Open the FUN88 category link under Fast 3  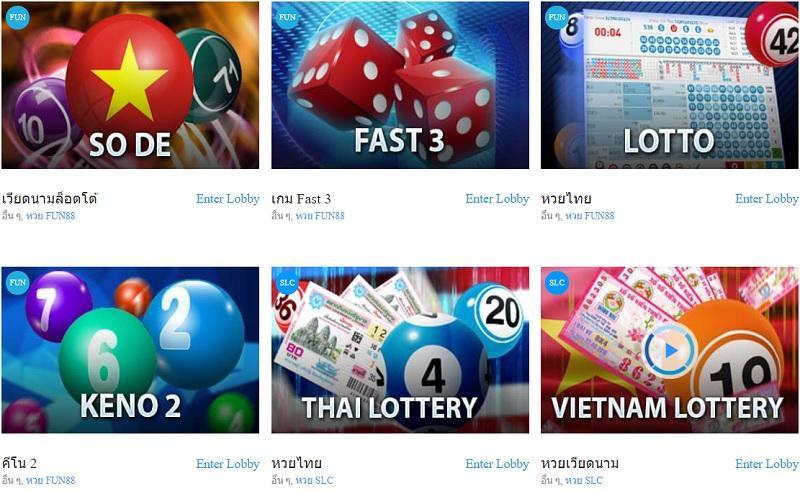320,216
